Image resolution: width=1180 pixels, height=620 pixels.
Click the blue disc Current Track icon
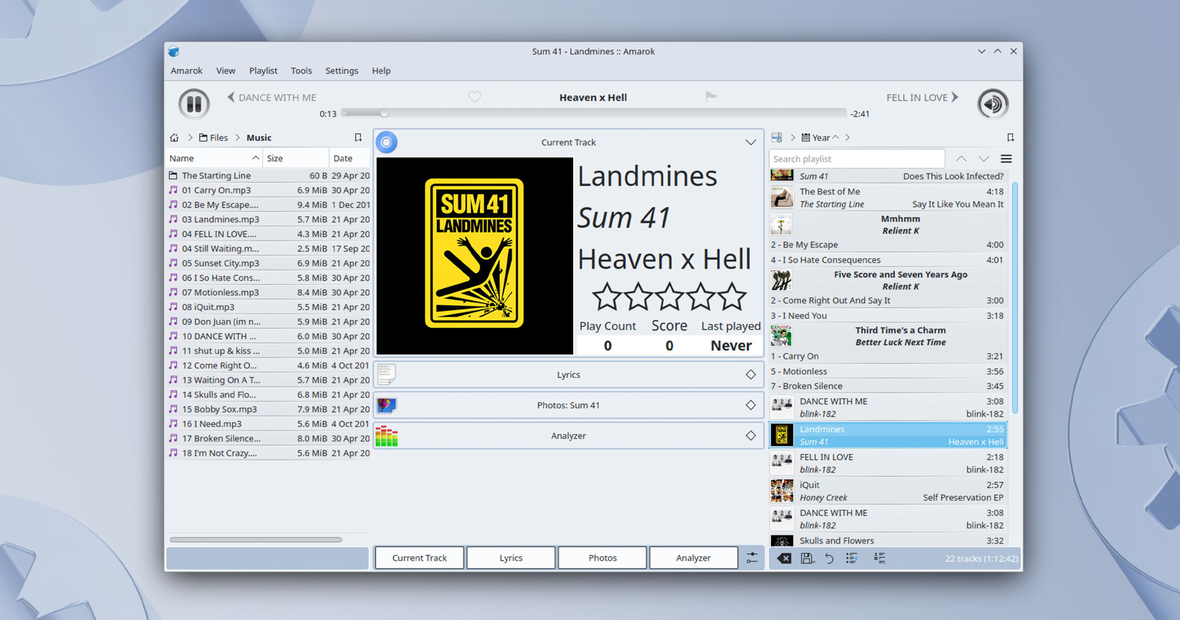tap(387, 142)
